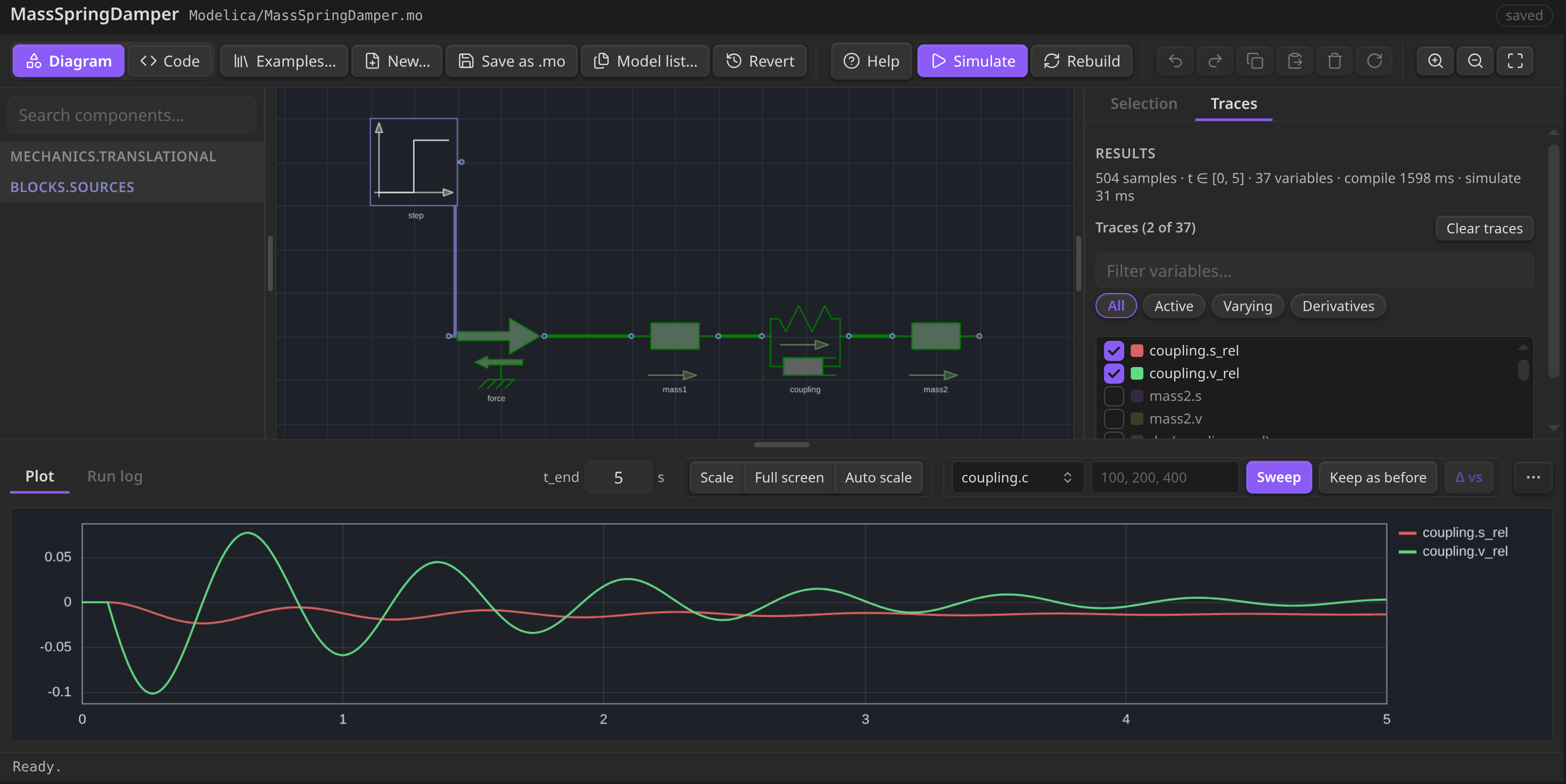Click the Search components field
1566x784 pixels.
click(132, 115)
